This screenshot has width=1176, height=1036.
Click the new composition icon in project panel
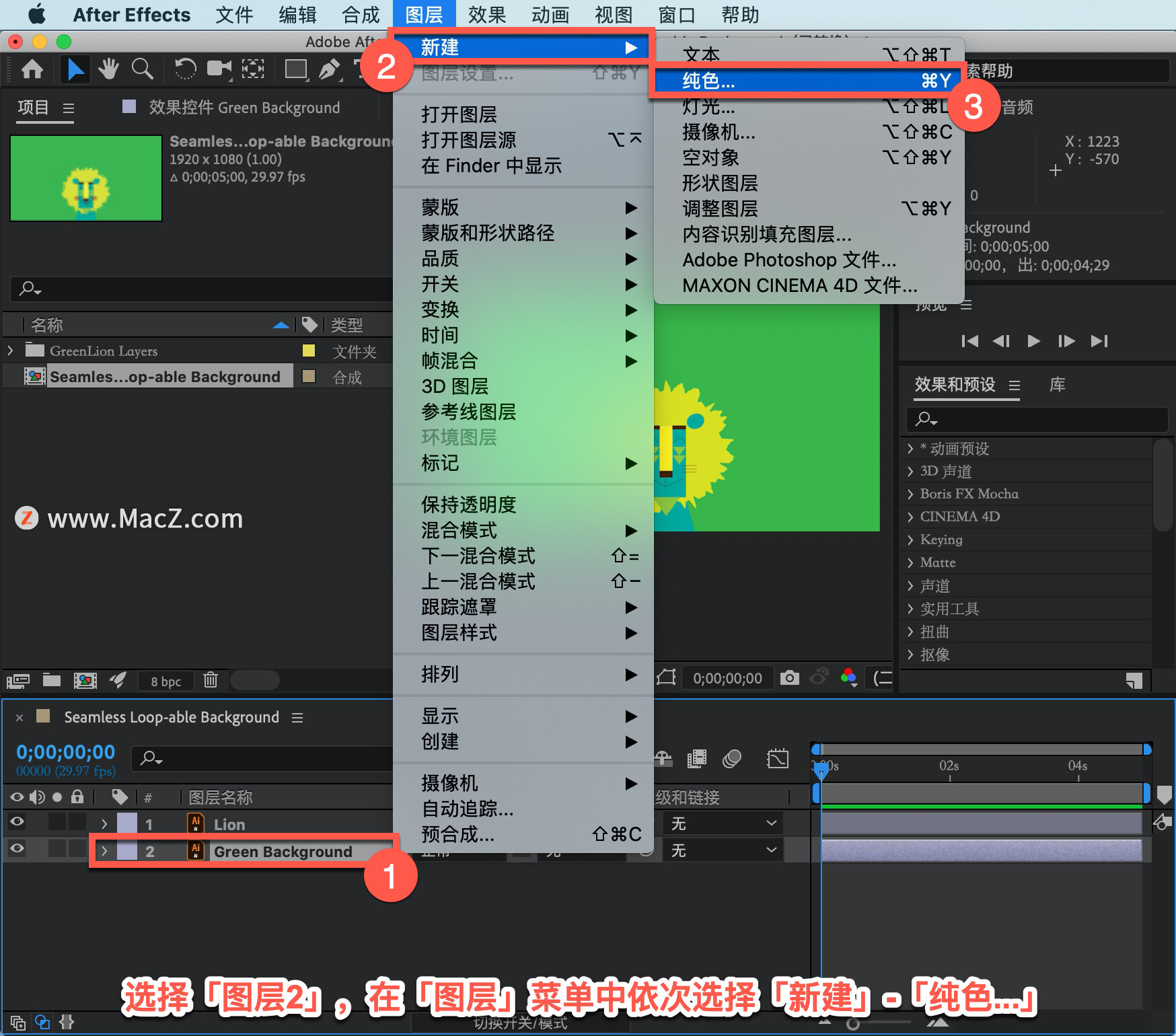pyautogui.click(x=85, y=681)
